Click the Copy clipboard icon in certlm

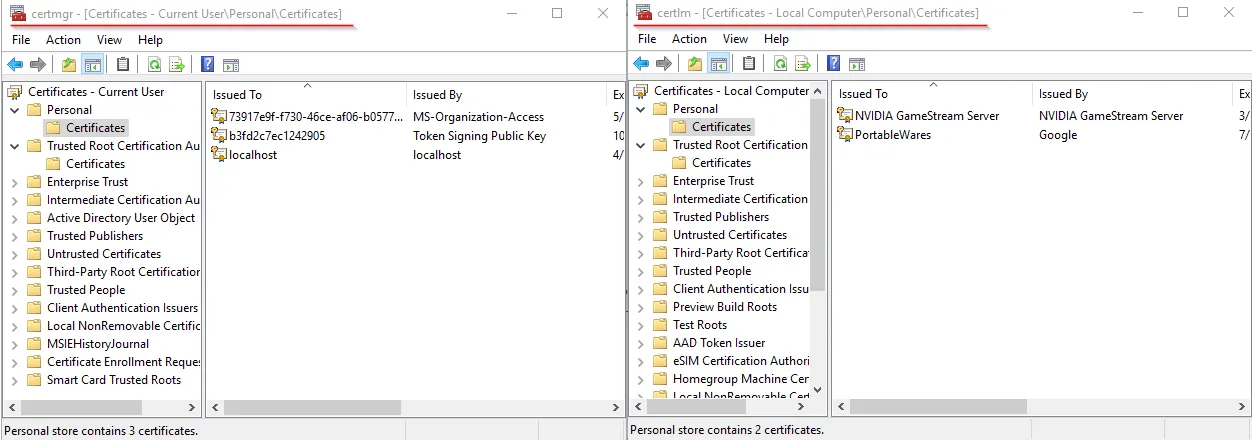(749, 64)
